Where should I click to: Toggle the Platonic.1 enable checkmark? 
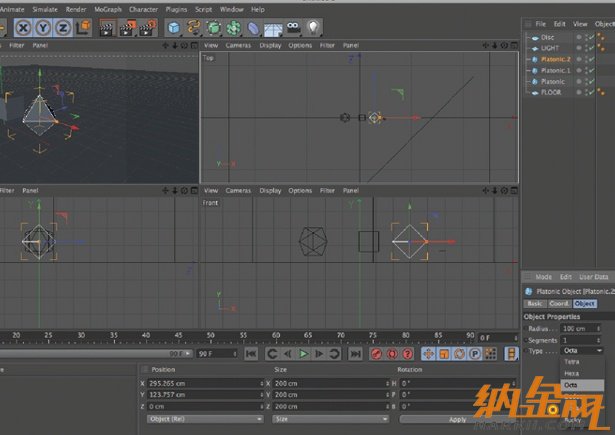click(x=591, y=70)
